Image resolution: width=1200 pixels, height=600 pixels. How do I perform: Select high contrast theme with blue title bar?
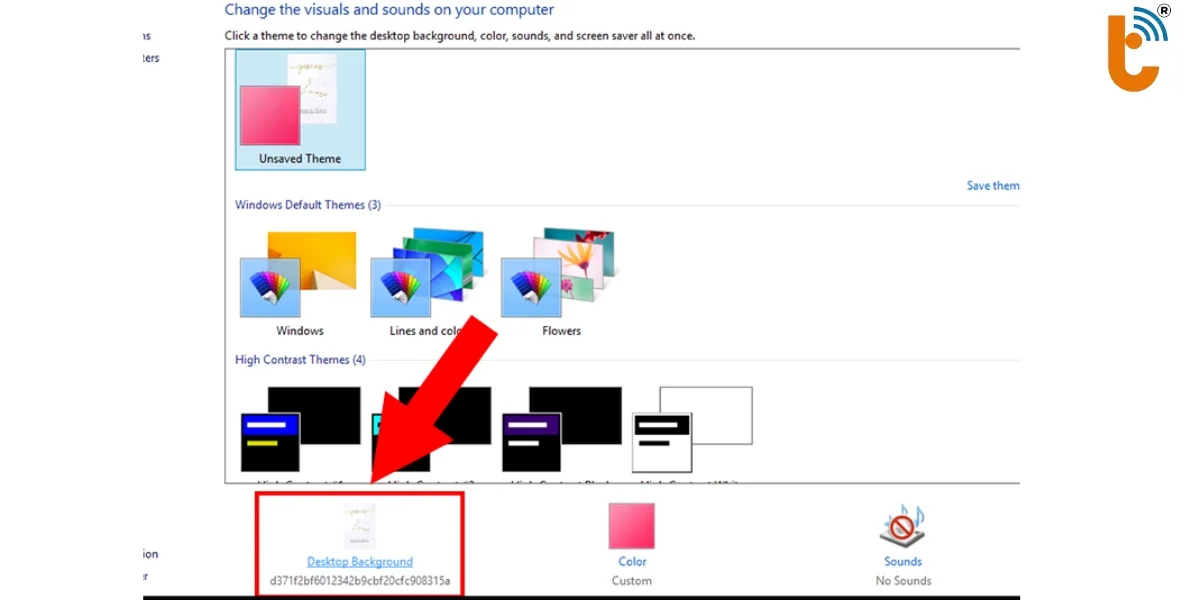click(299, 430)
